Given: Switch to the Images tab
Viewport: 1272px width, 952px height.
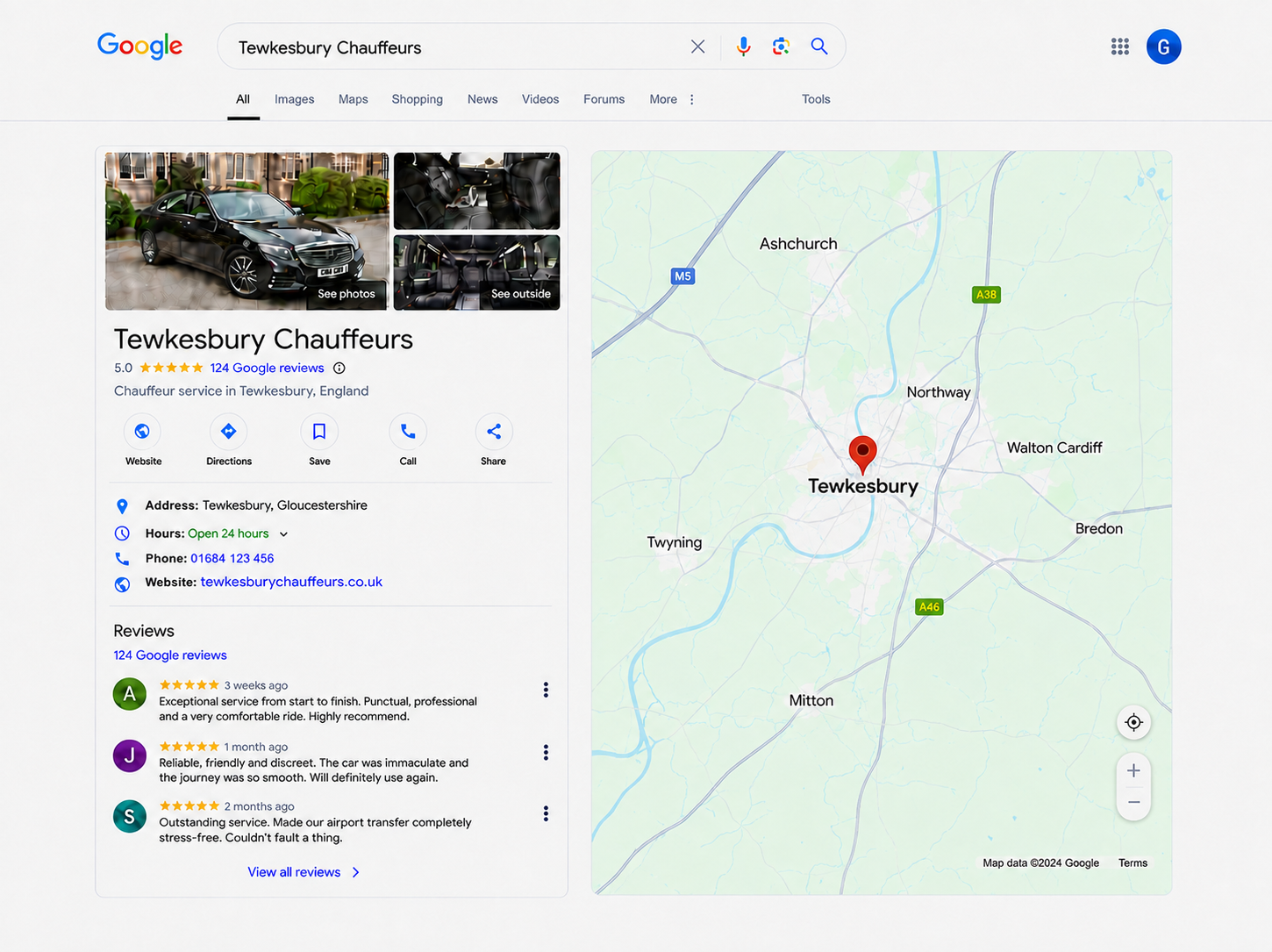Looking at the screenshot, I should [x=294, y=99].
